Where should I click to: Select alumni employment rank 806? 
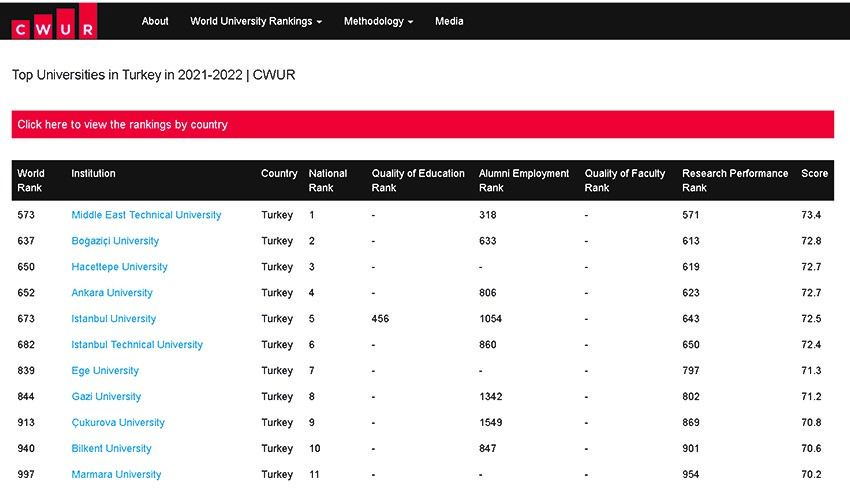[x=487, y=293]
